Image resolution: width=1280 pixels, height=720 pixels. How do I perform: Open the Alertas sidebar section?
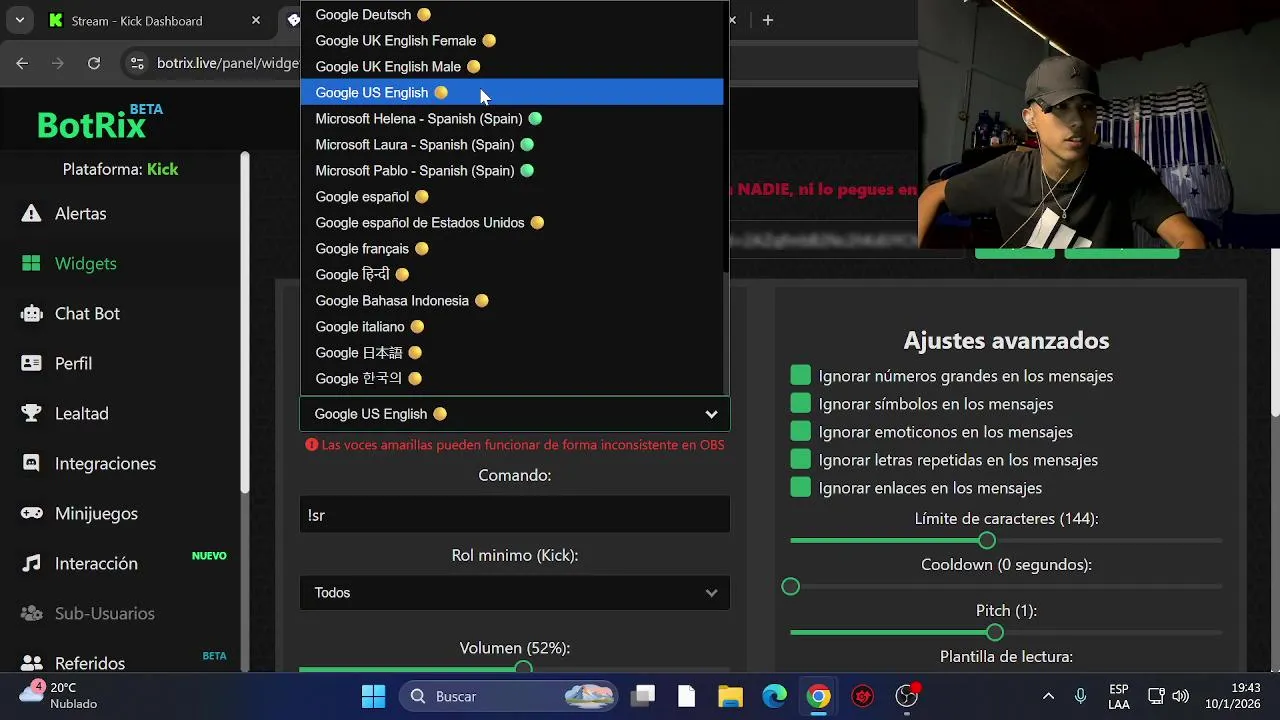[80, 213]
